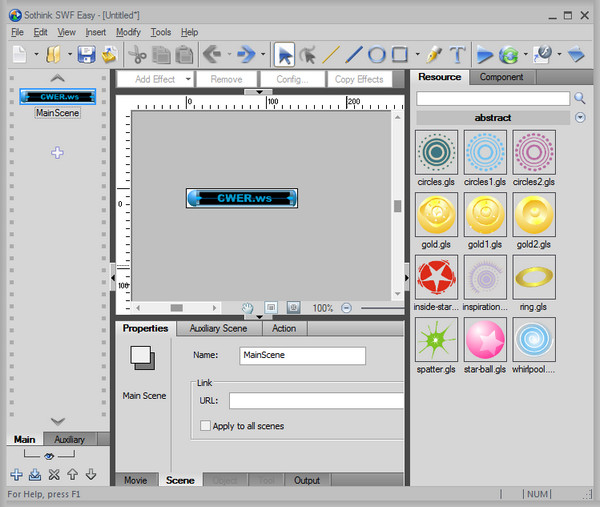600x507 pixels.
Task: Select the star-ball.gls resource thumbnail
Action: click(485, 340)
